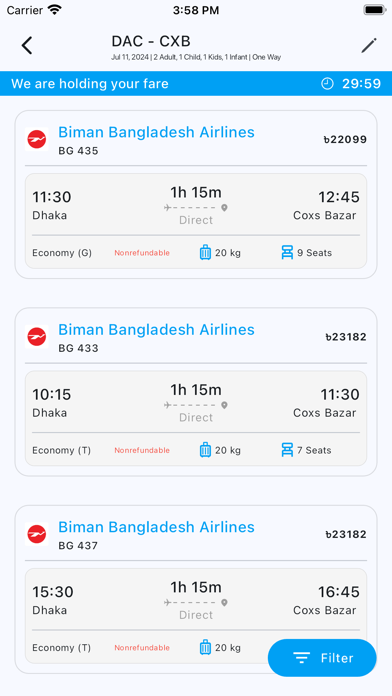Select price ৳22099 on BG 435

345,140
